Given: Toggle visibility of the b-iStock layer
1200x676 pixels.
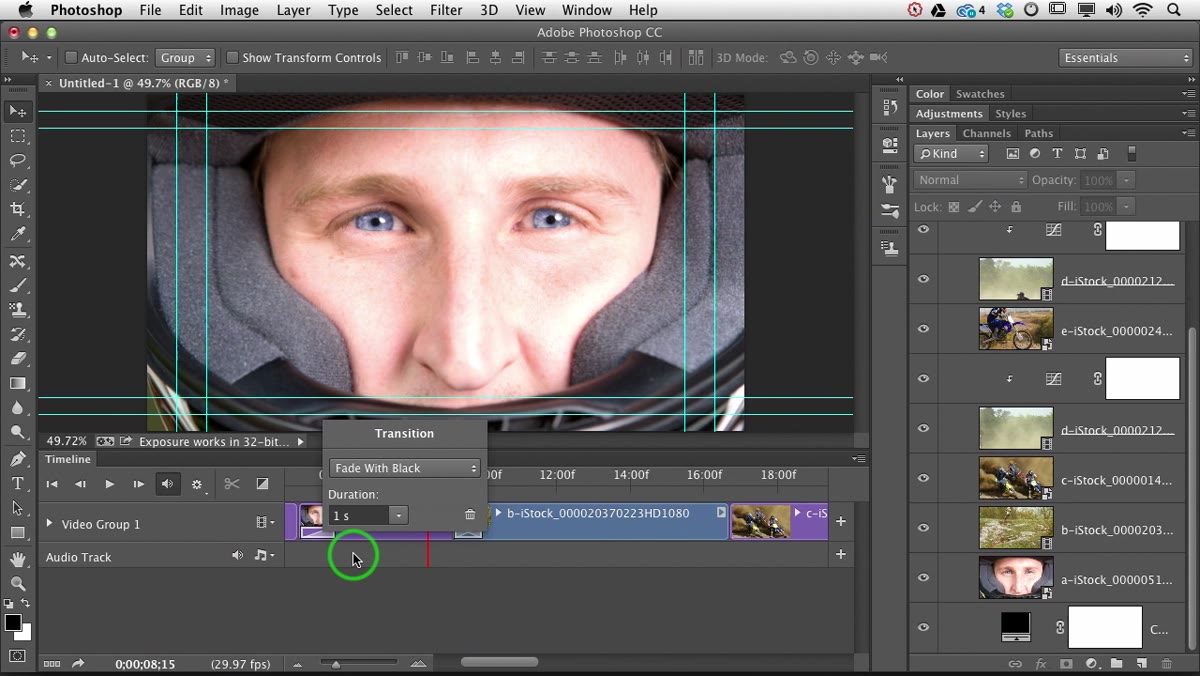Looking at the screenshot, I should click(x=923, y=528).
